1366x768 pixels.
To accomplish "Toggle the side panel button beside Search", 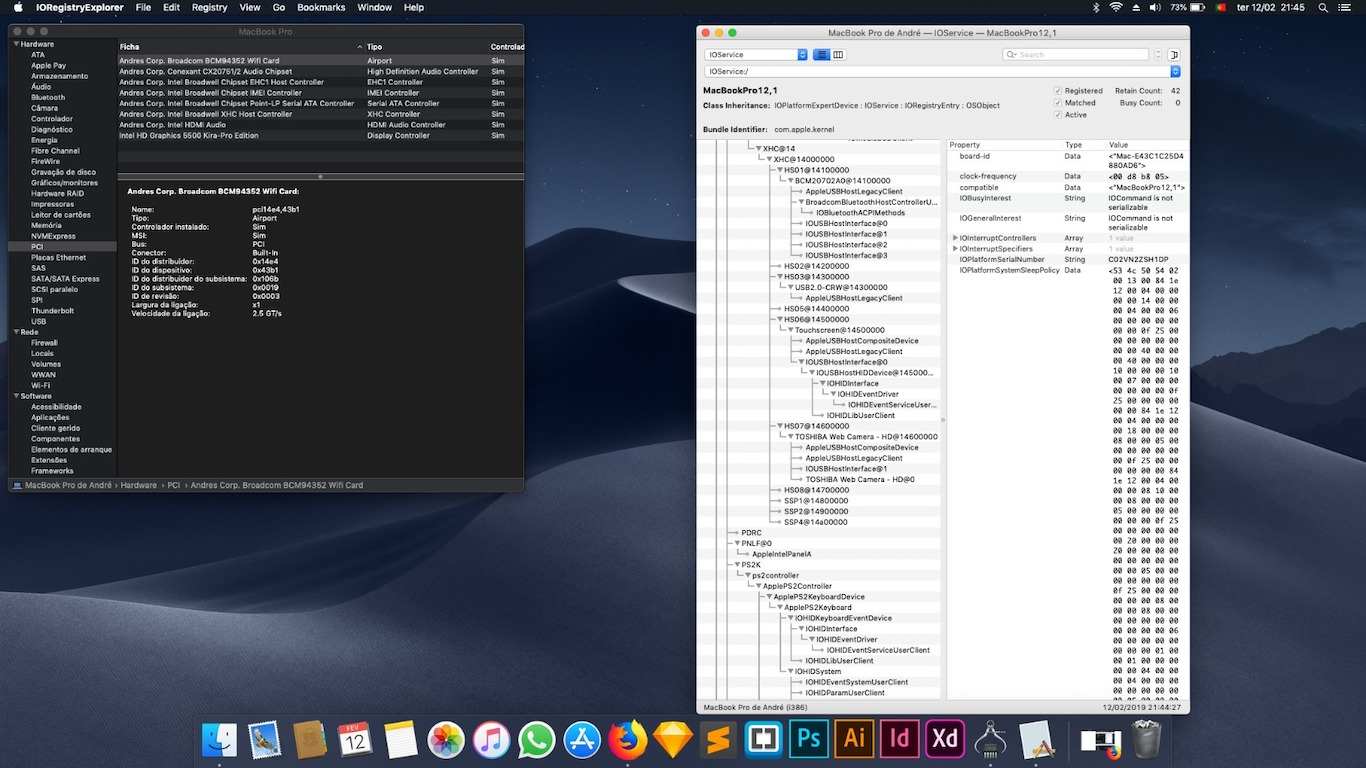I will click(1174, 55).
